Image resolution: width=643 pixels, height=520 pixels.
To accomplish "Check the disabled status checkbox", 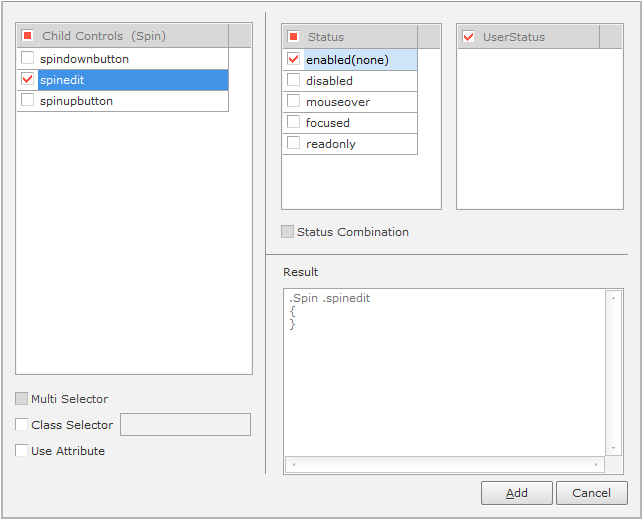I will 294,80.
